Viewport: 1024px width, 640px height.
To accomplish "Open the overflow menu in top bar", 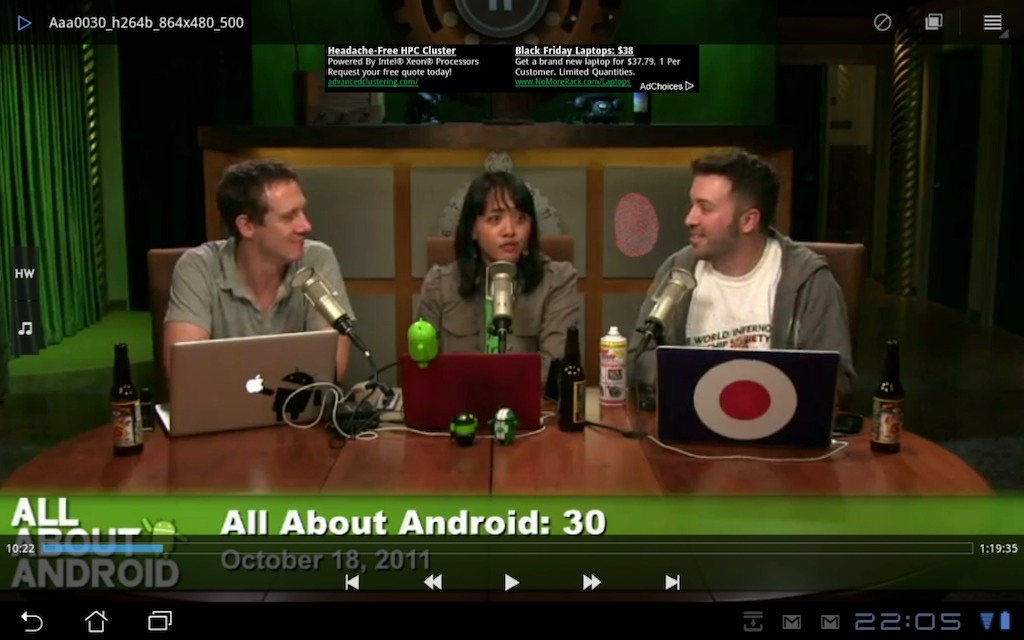I will tap(992, 22).
